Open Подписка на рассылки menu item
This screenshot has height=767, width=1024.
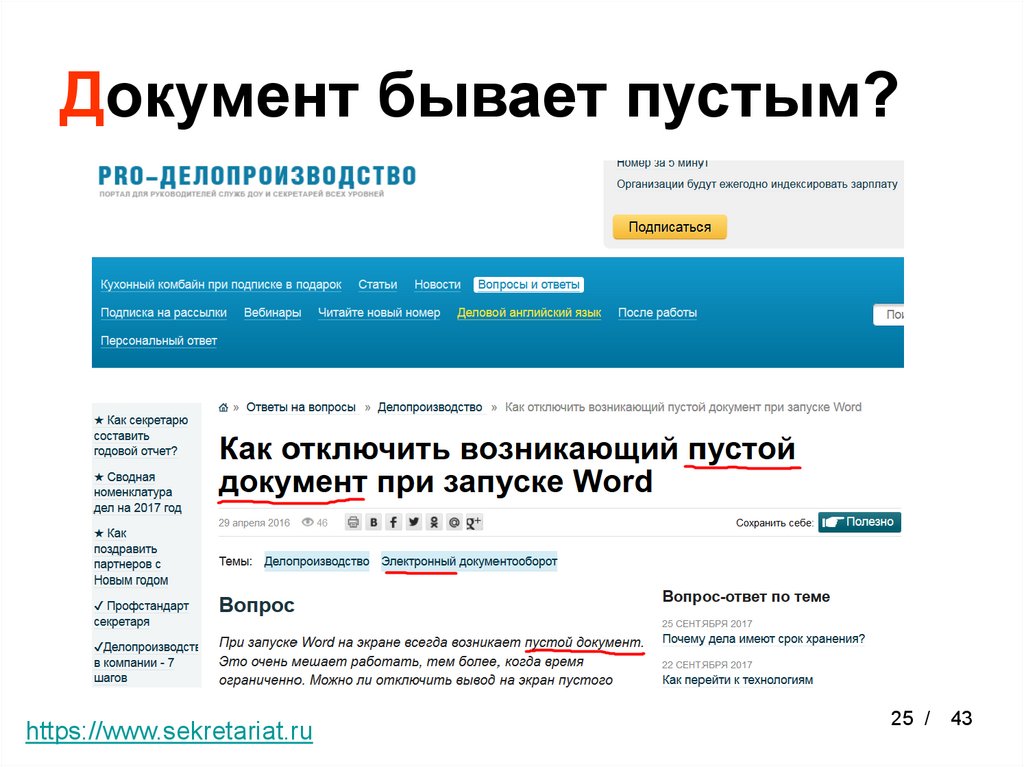tap(163, 313)
